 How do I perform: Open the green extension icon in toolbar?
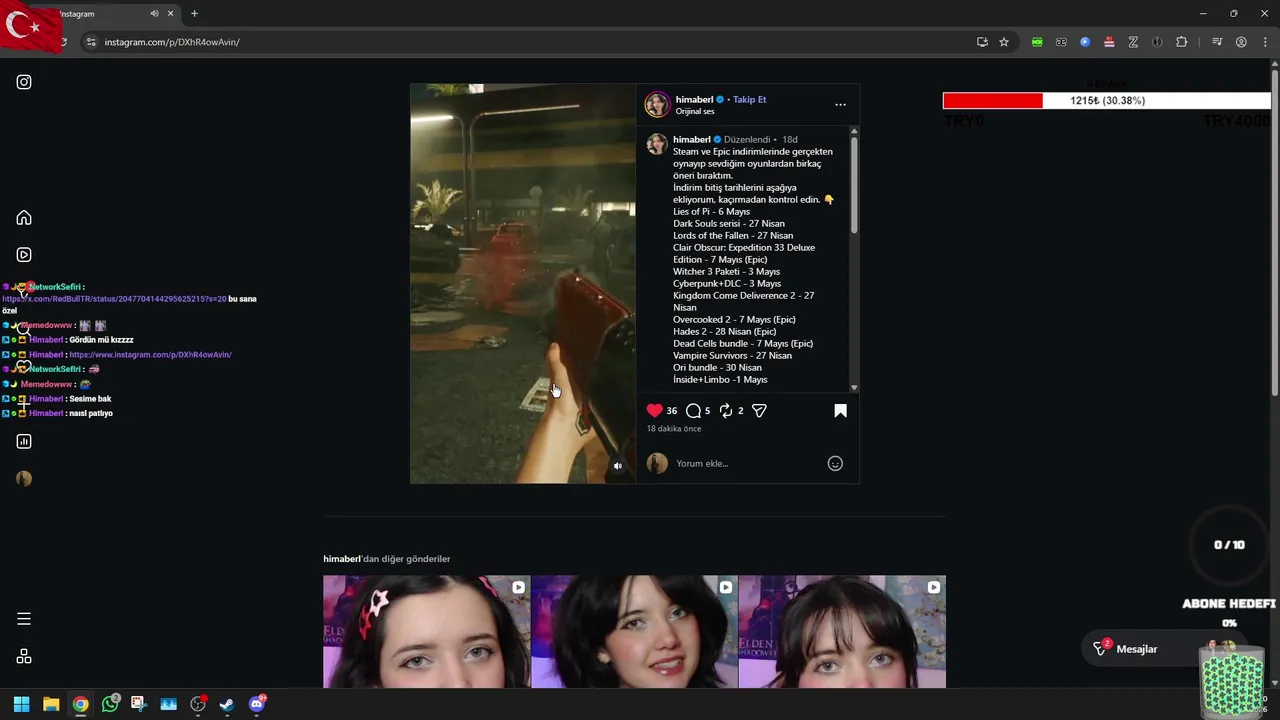pyautogui.click(x=1037, y=42)
